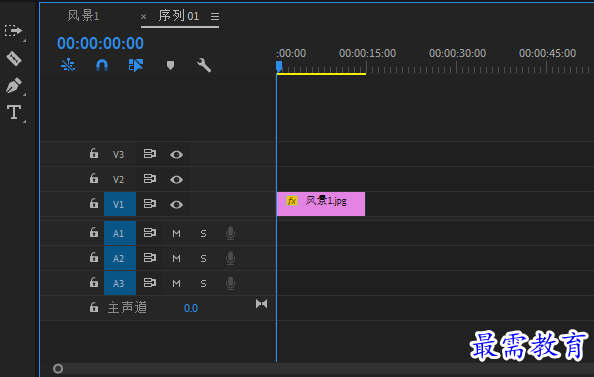This screenshot has height=377, width=594.
Task: Toggle lock on track V1
Action: 94,203
